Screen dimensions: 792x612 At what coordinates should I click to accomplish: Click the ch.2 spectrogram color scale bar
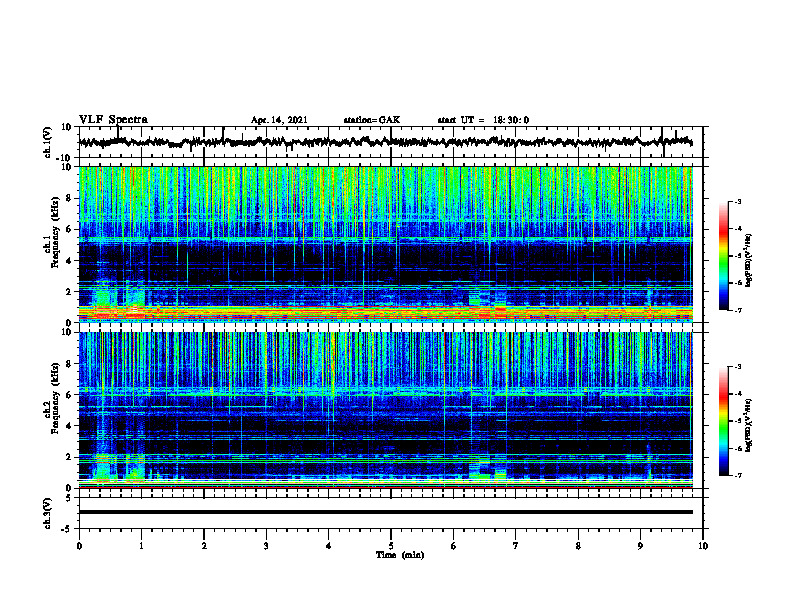tap(723, 421)
